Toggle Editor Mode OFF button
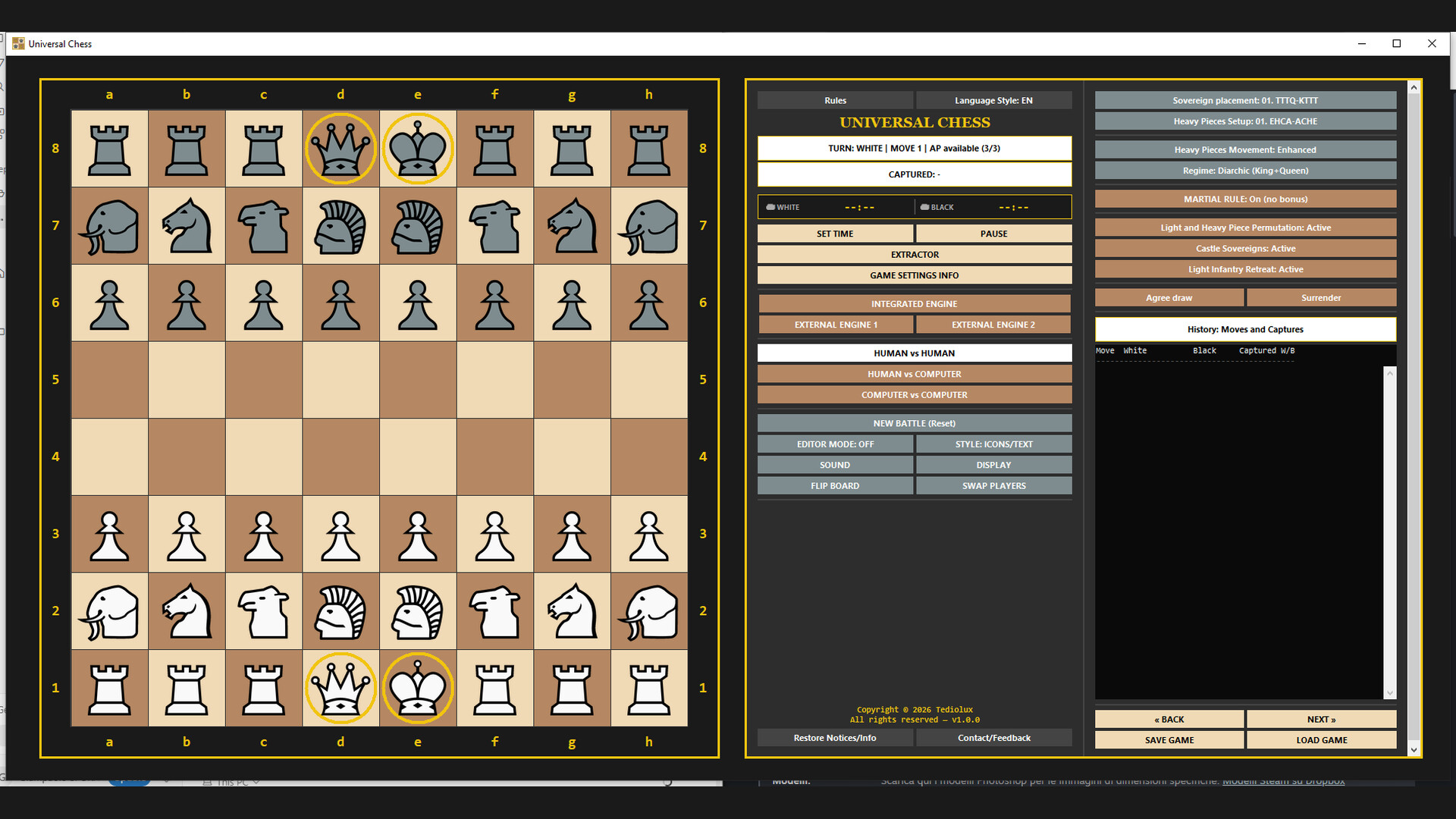 tap(835, 444)
